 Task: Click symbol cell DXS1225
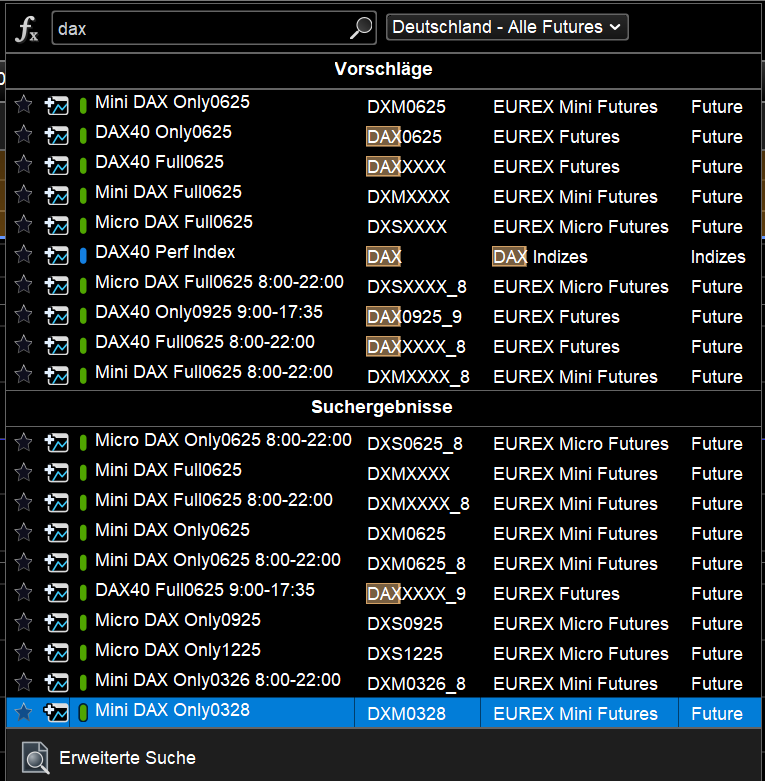405,653
